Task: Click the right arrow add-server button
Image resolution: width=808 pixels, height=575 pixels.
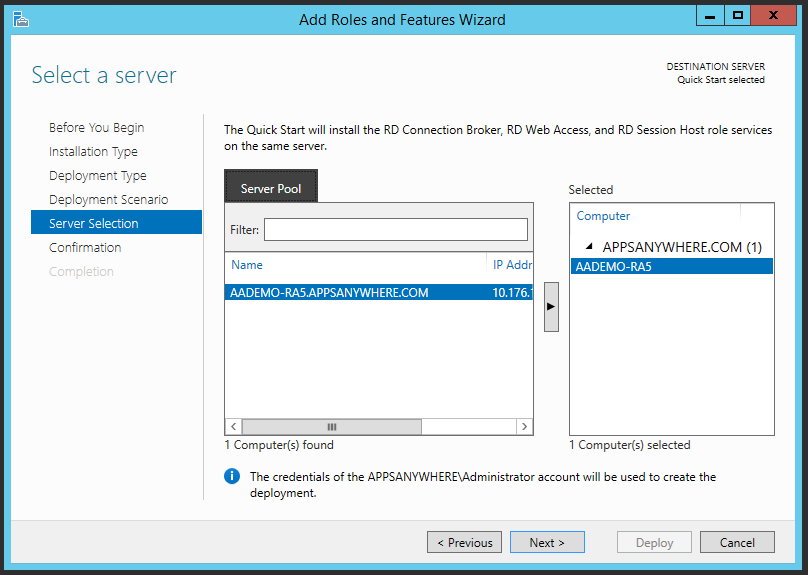Action: [x=551, y=312]
